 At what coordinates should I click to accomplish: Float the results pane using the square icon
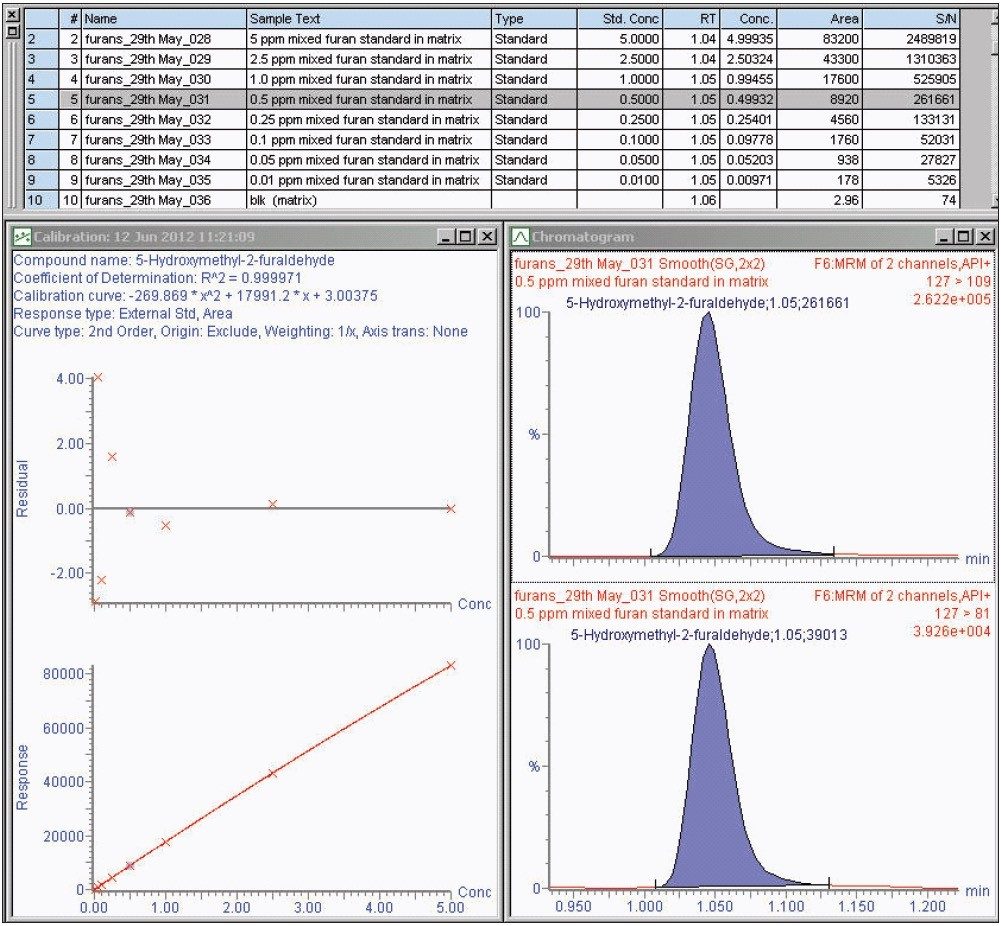(12, 32)
